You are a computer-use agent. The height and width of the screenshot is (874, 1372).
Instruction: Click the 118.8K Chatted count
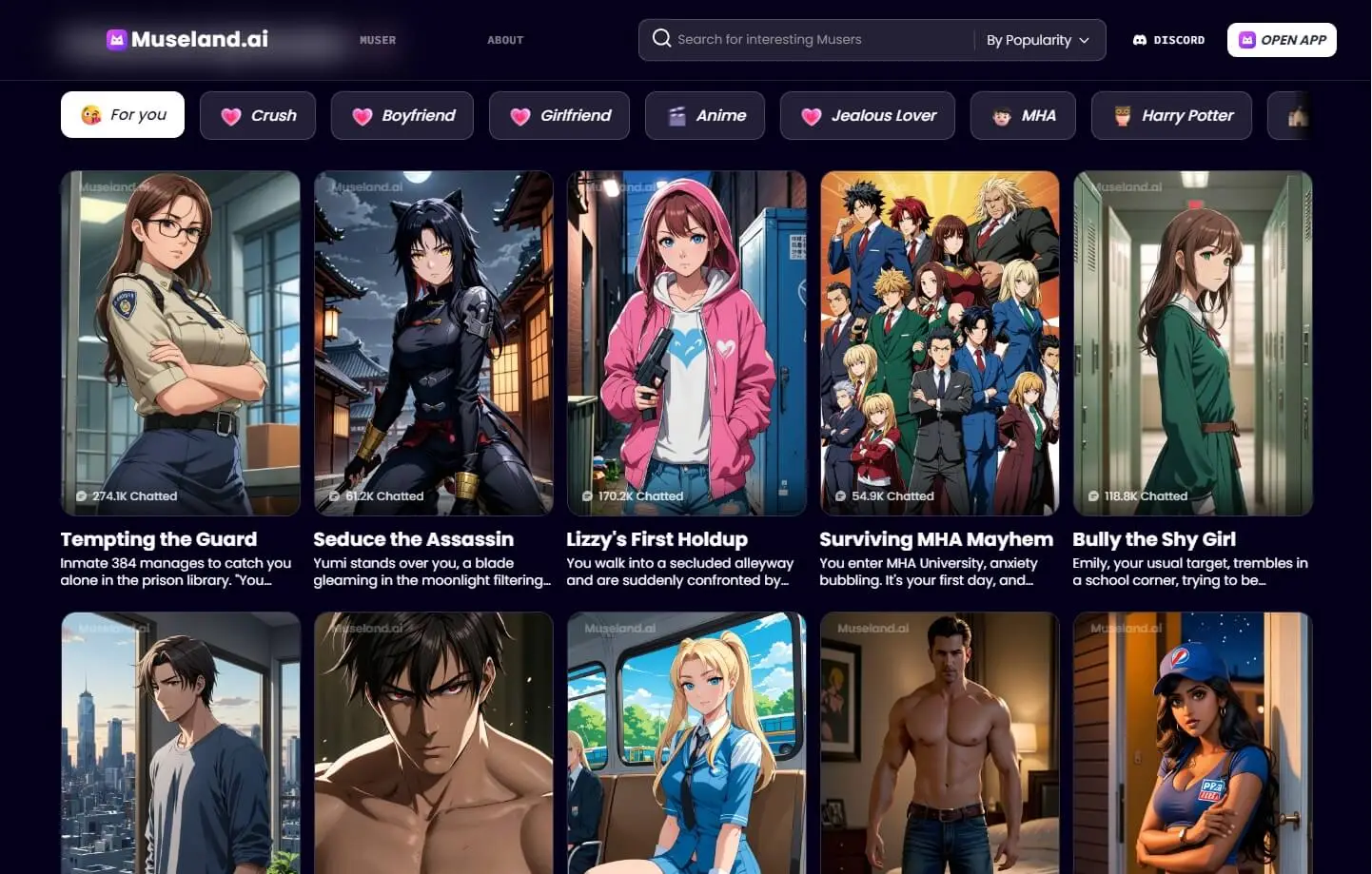coord(1147,496)
